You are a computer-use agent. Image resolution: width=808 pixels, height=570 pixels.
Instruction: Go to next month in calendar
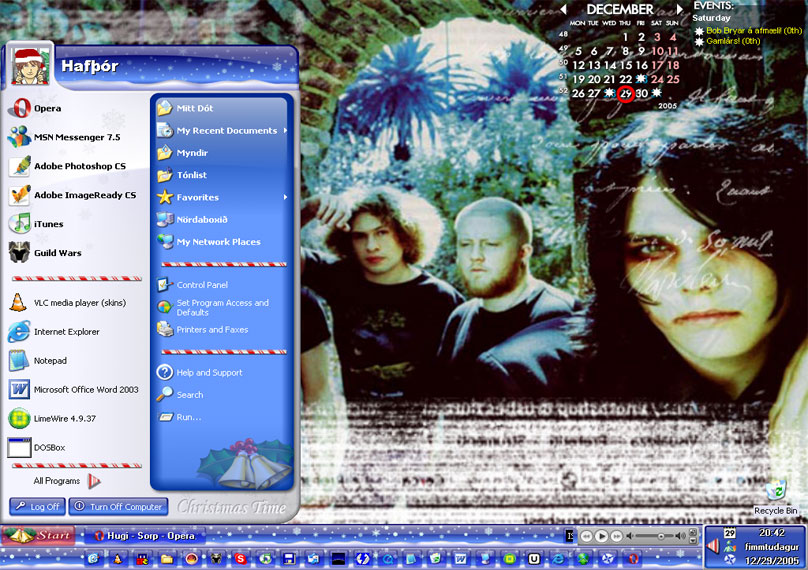(680, 9)
